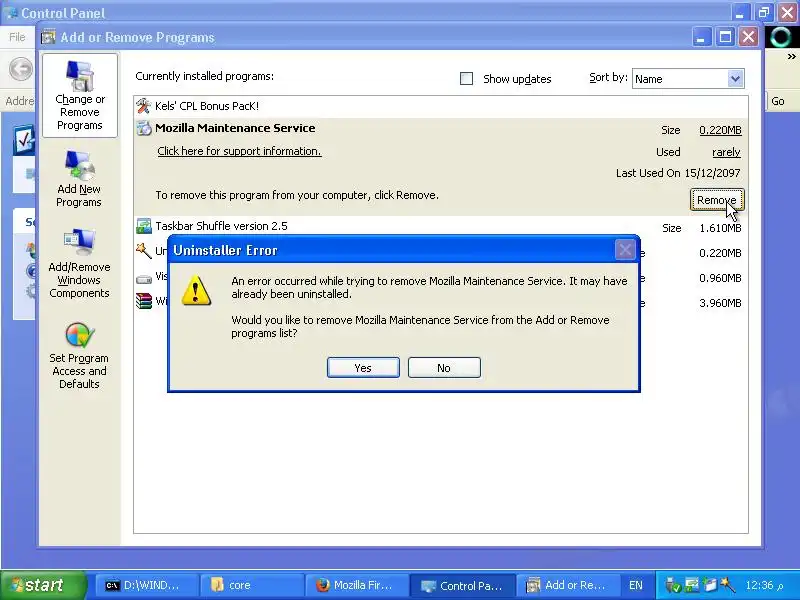This screenshot has height=600, width=800.
Task: Switch to Control Panel taskbar item
Action: click(x=463, y=585)
